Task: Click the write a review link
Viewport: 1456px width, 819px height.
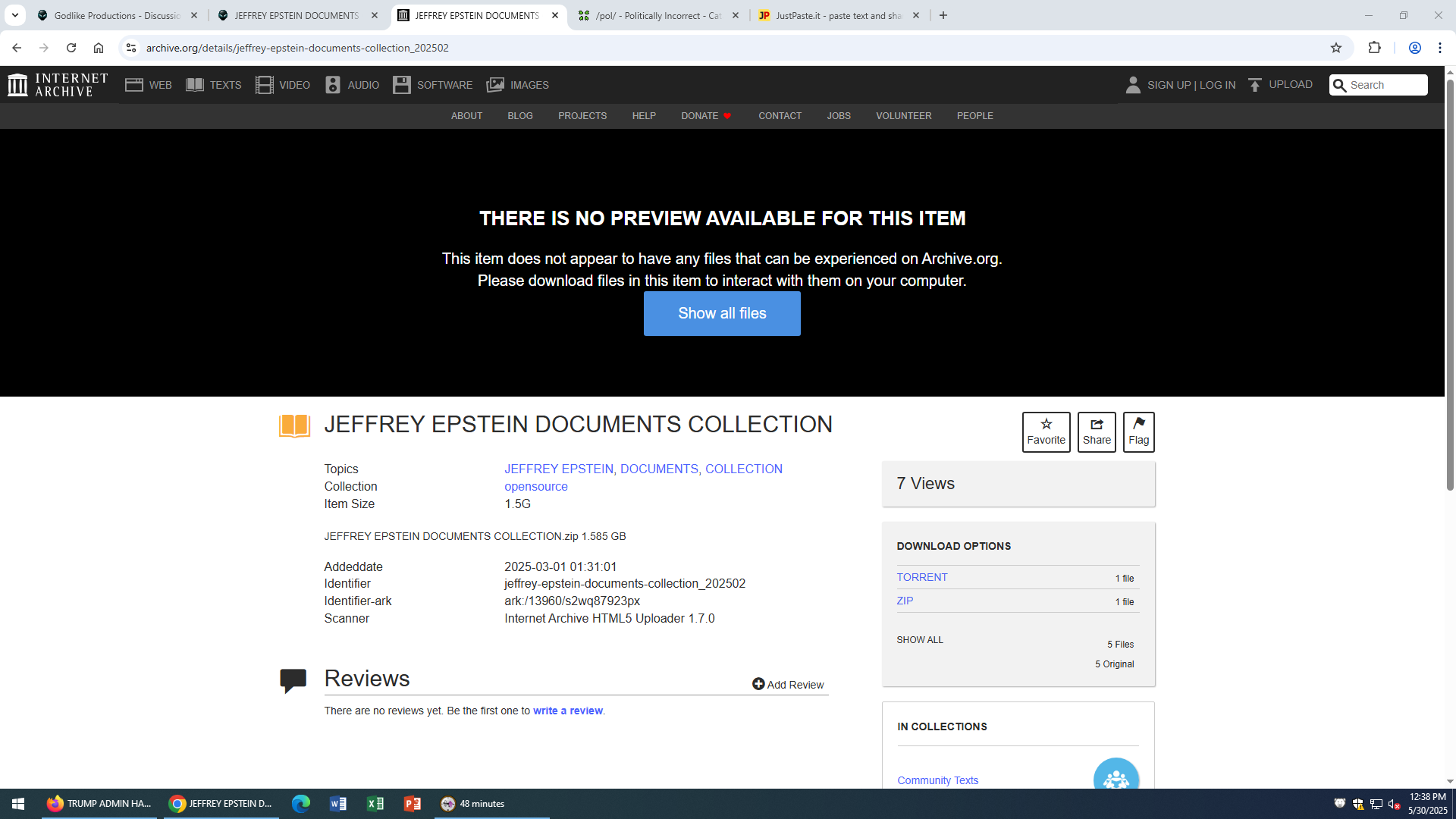Action: coord(567,711)
